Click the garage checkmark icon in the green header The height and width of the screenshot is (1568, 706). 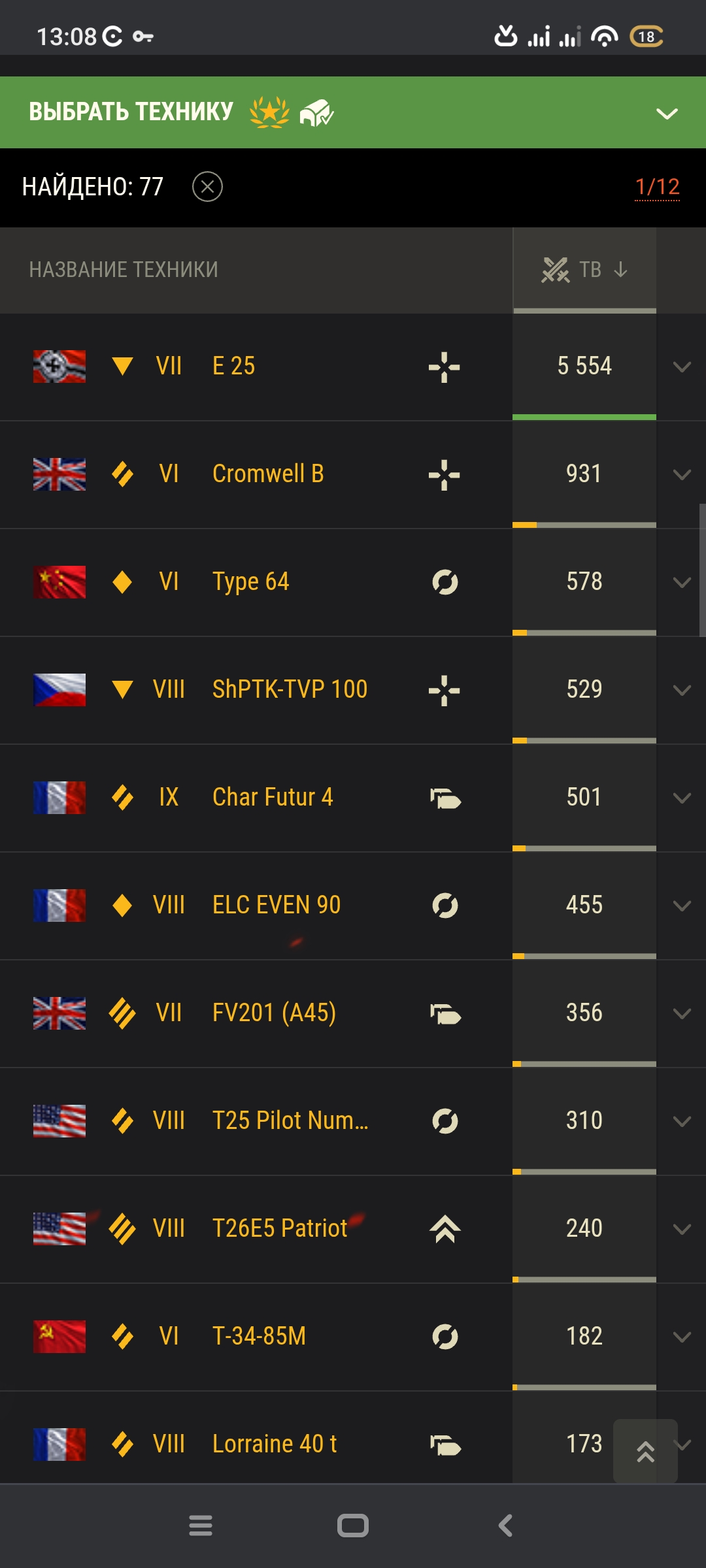316,113
